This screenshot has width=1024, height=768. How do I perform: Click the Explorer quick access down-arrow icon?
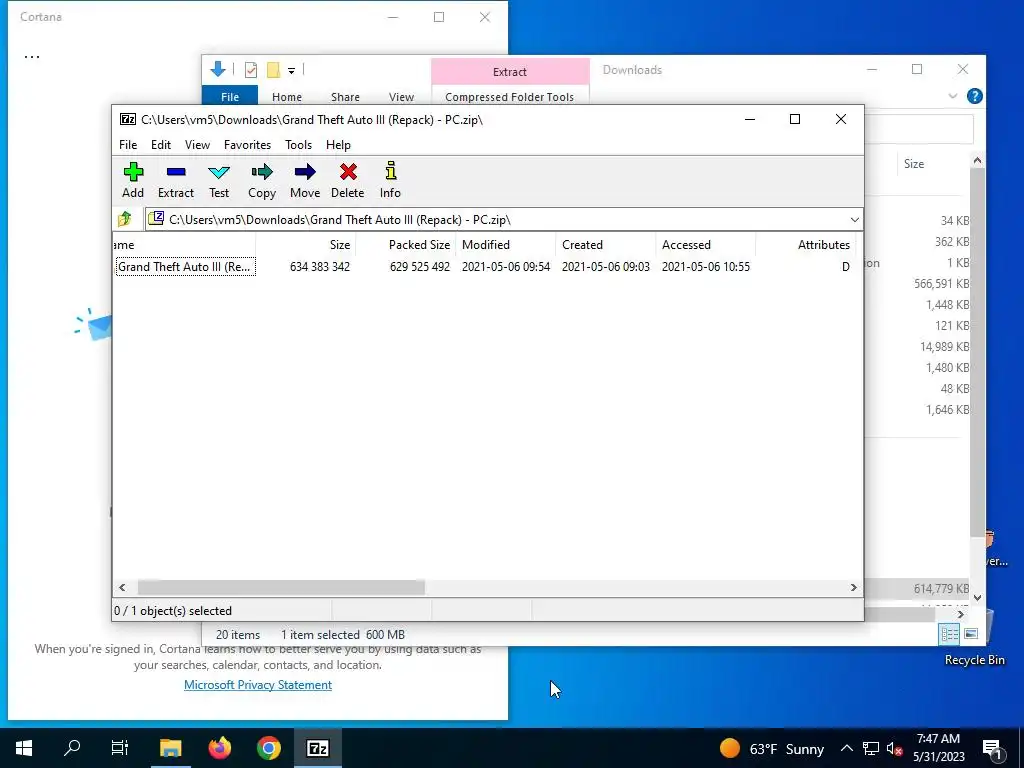(218, 69)
